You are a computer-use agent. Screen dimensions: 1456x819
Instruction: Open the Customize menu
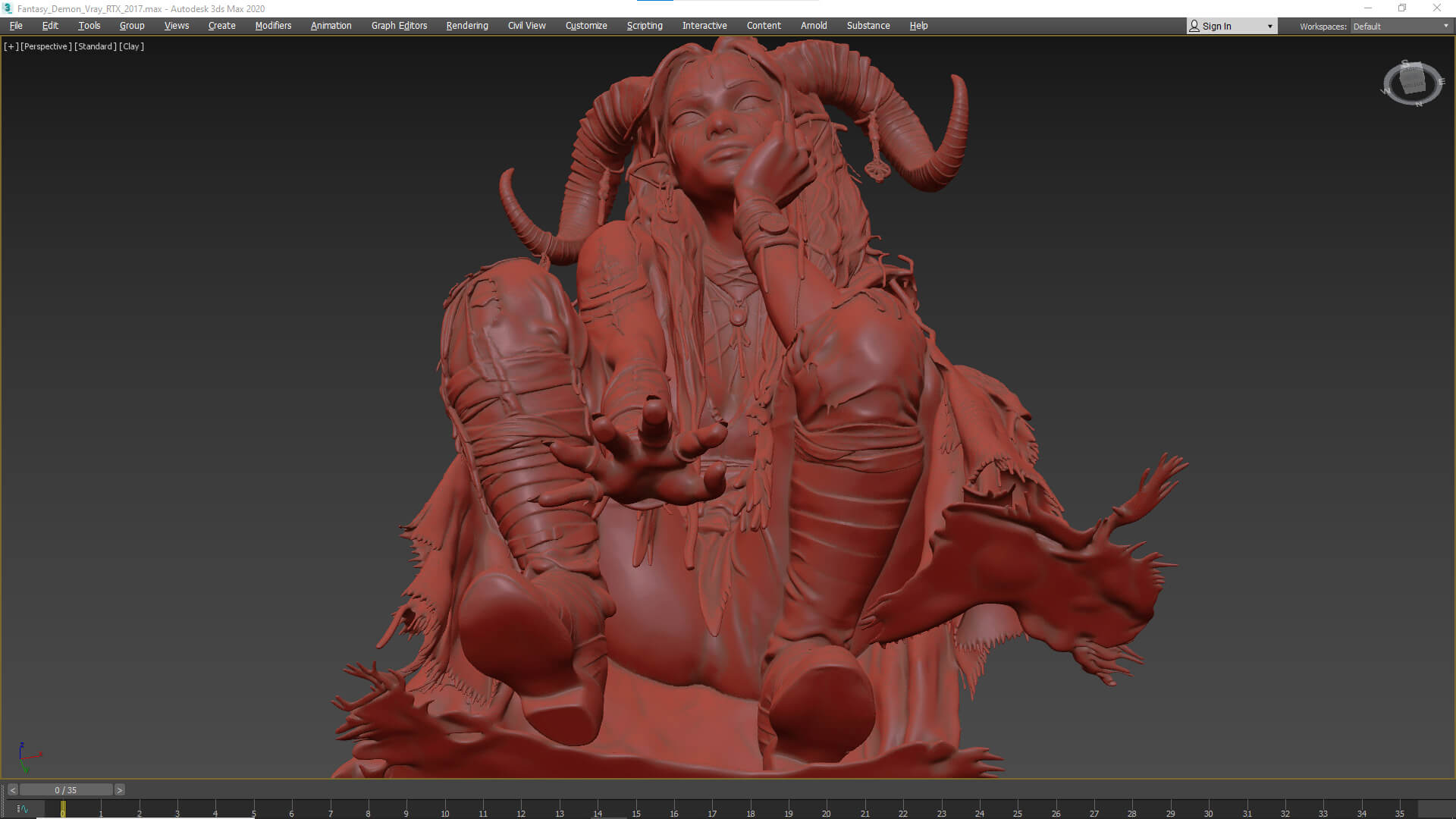[586, 26]
